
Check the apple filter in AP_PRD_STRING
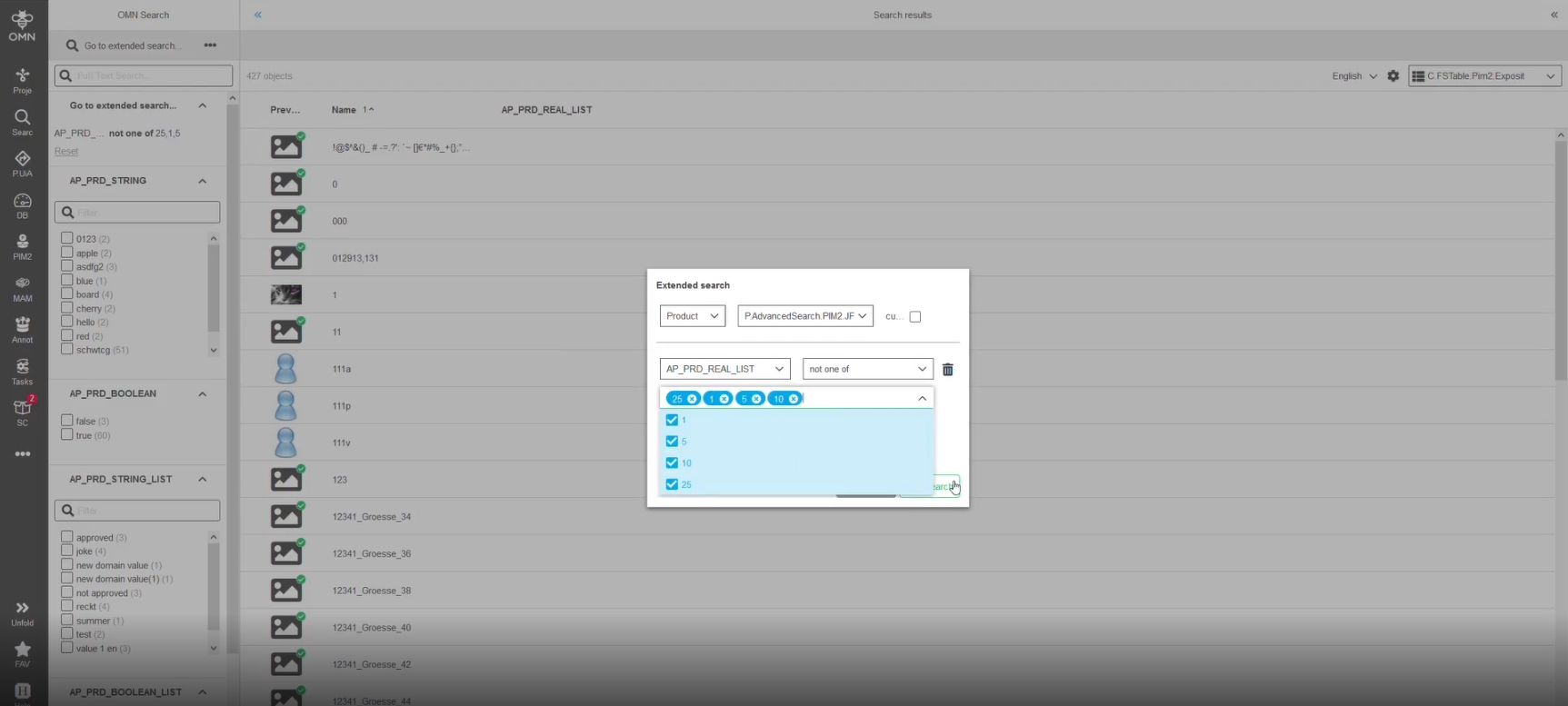click(67, 253)
